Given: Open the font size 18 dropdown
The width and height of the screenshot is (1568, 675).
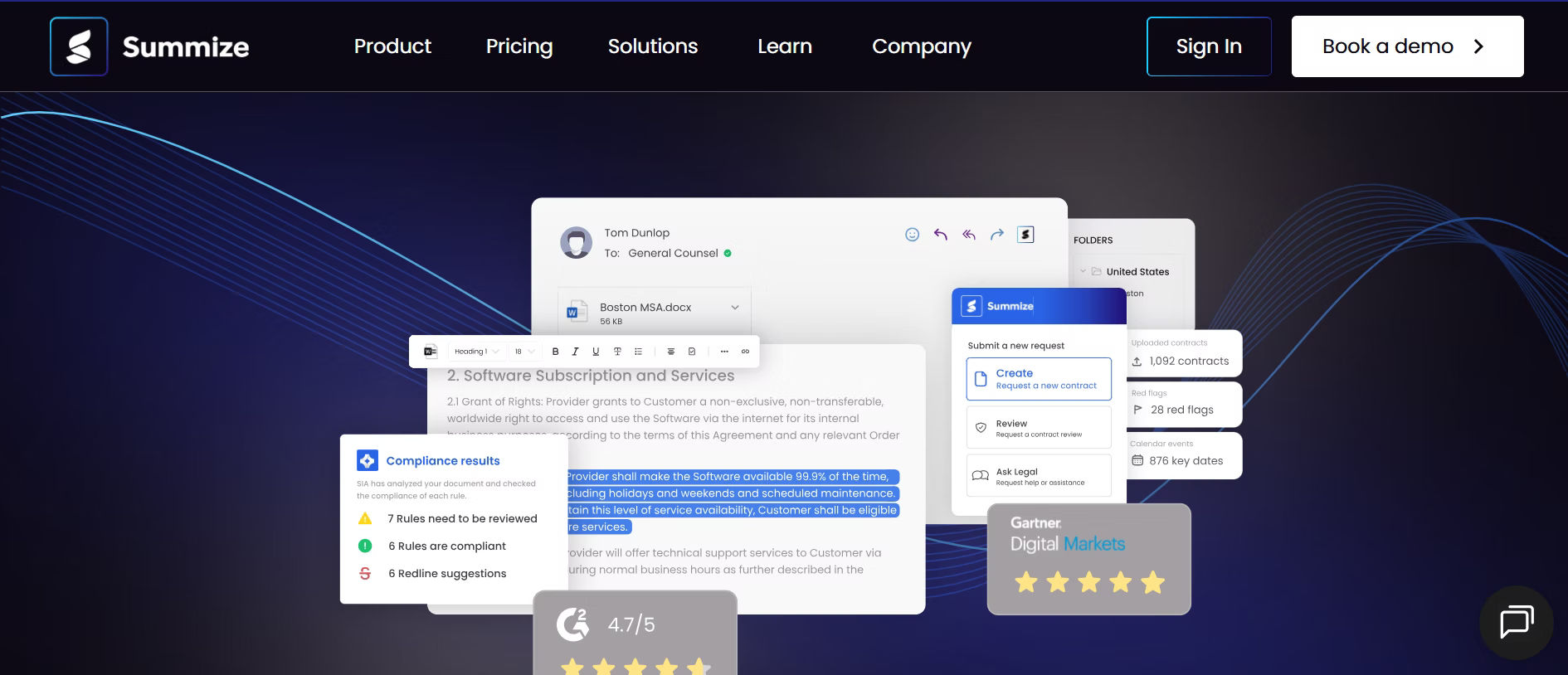Looking at the screenshot, I should pos(523,352).
